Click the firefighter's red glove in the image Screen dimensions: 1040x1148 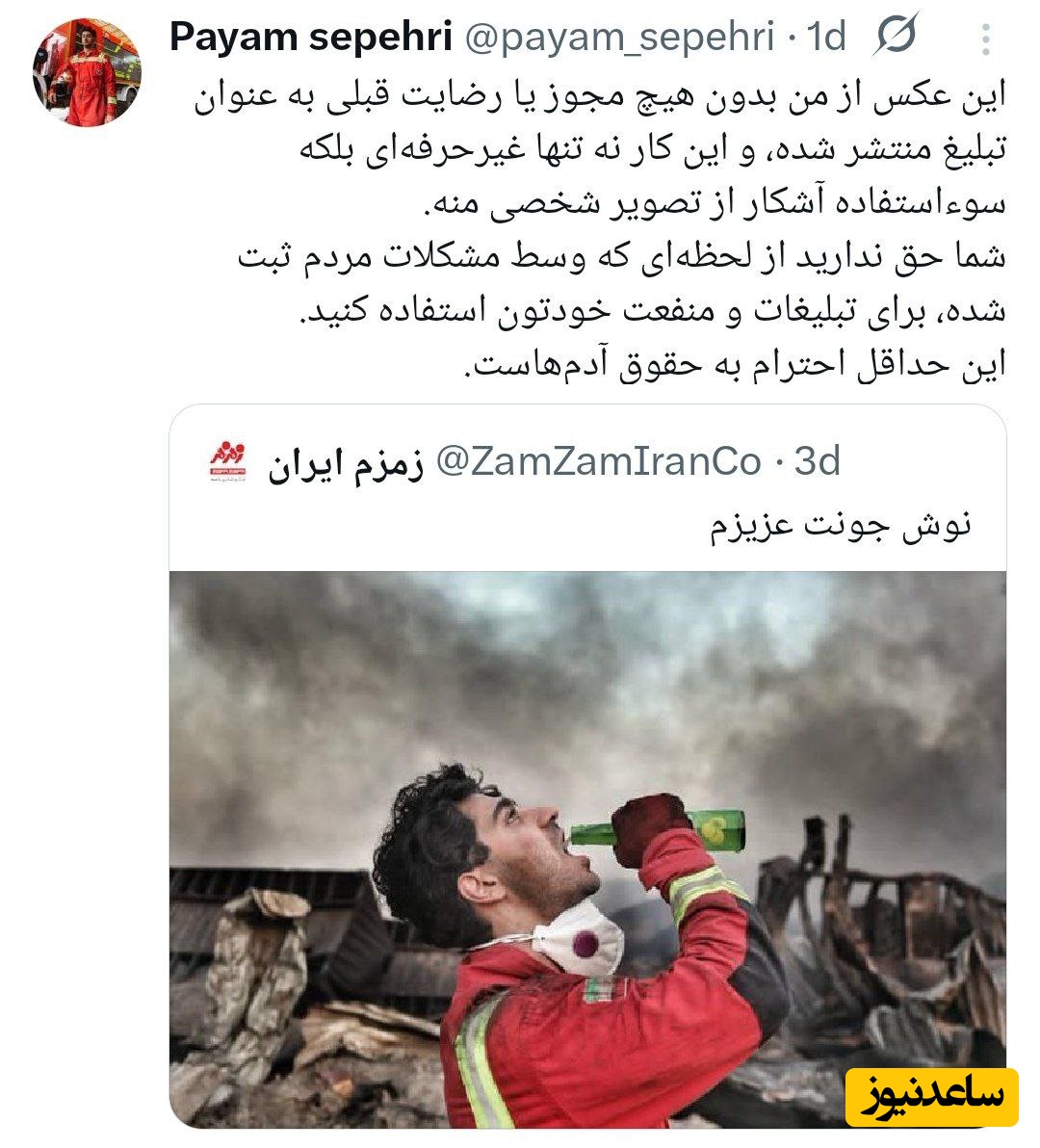649,829
